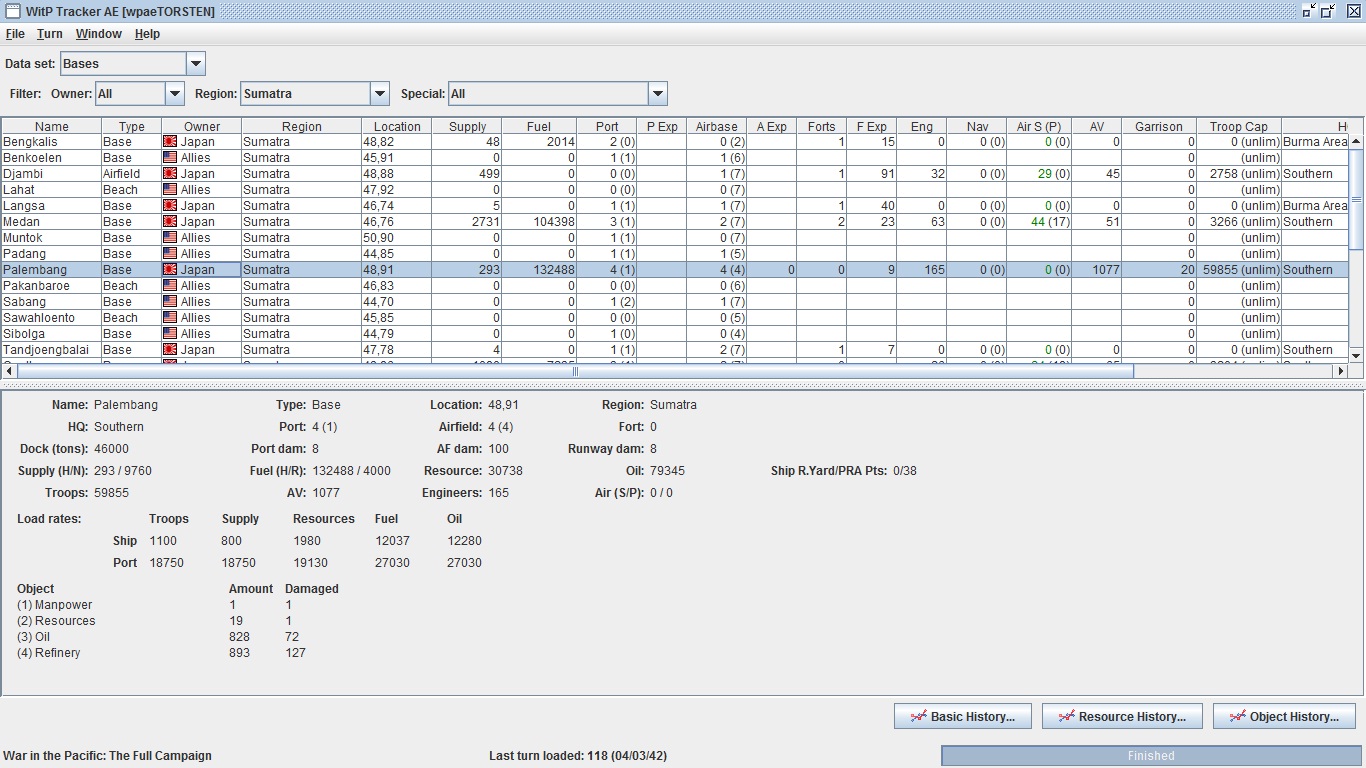Open the Data set dropdown showing Bases

coord(133,63)
